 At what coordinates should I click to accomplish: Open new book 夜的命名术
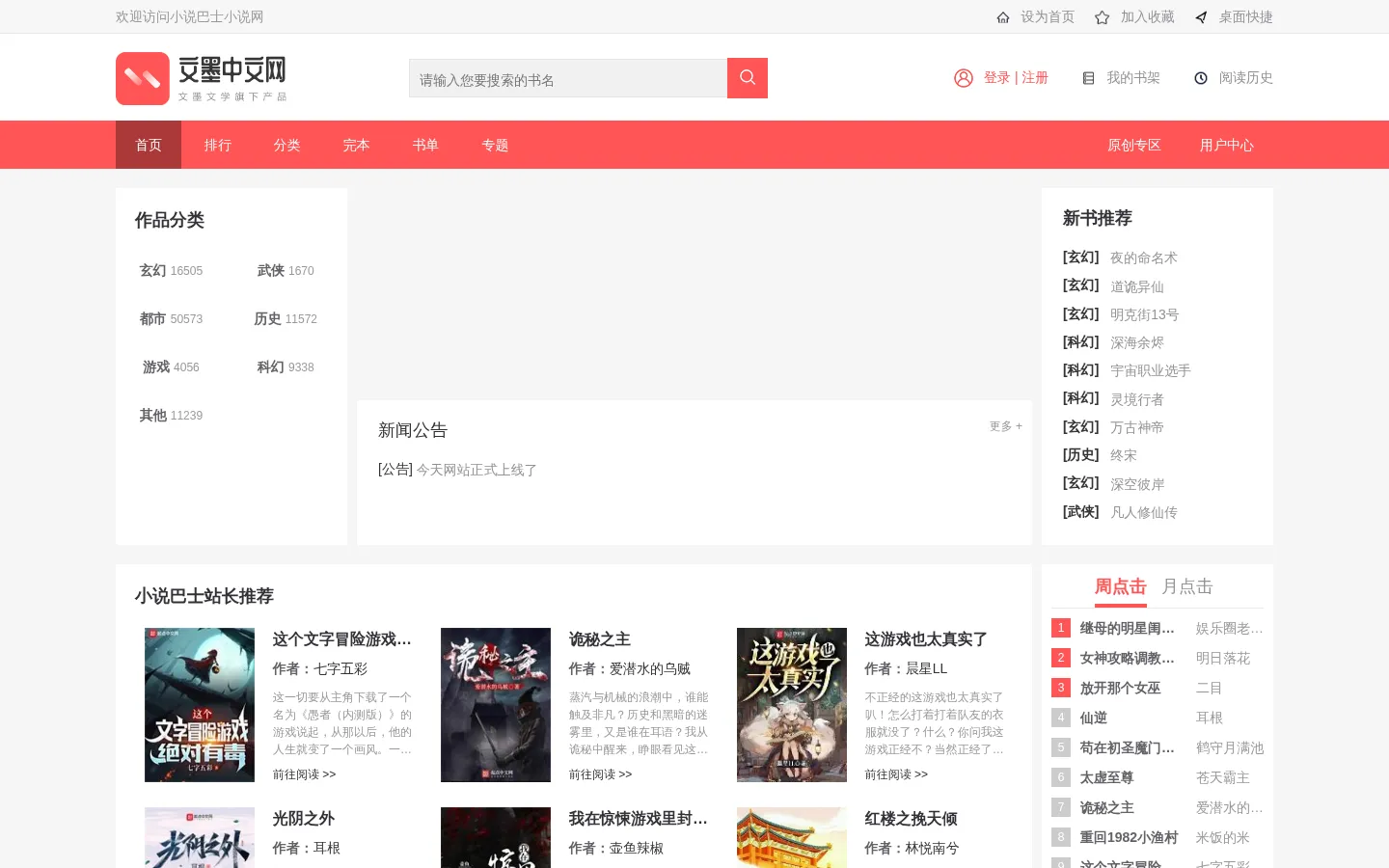coord(1144,258)
